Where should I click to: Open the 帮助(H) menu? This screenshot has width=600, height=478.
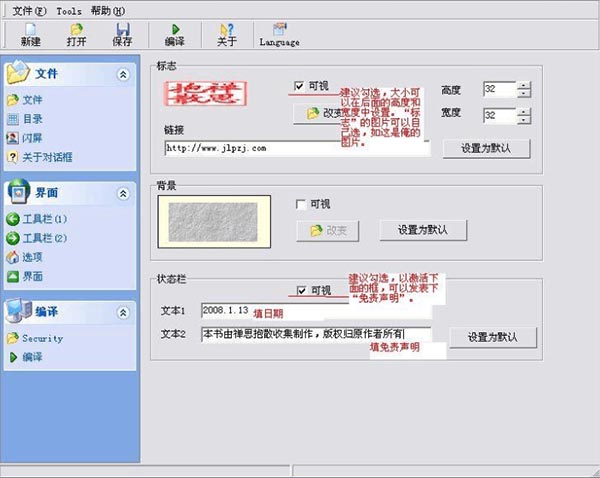[108, 11]
